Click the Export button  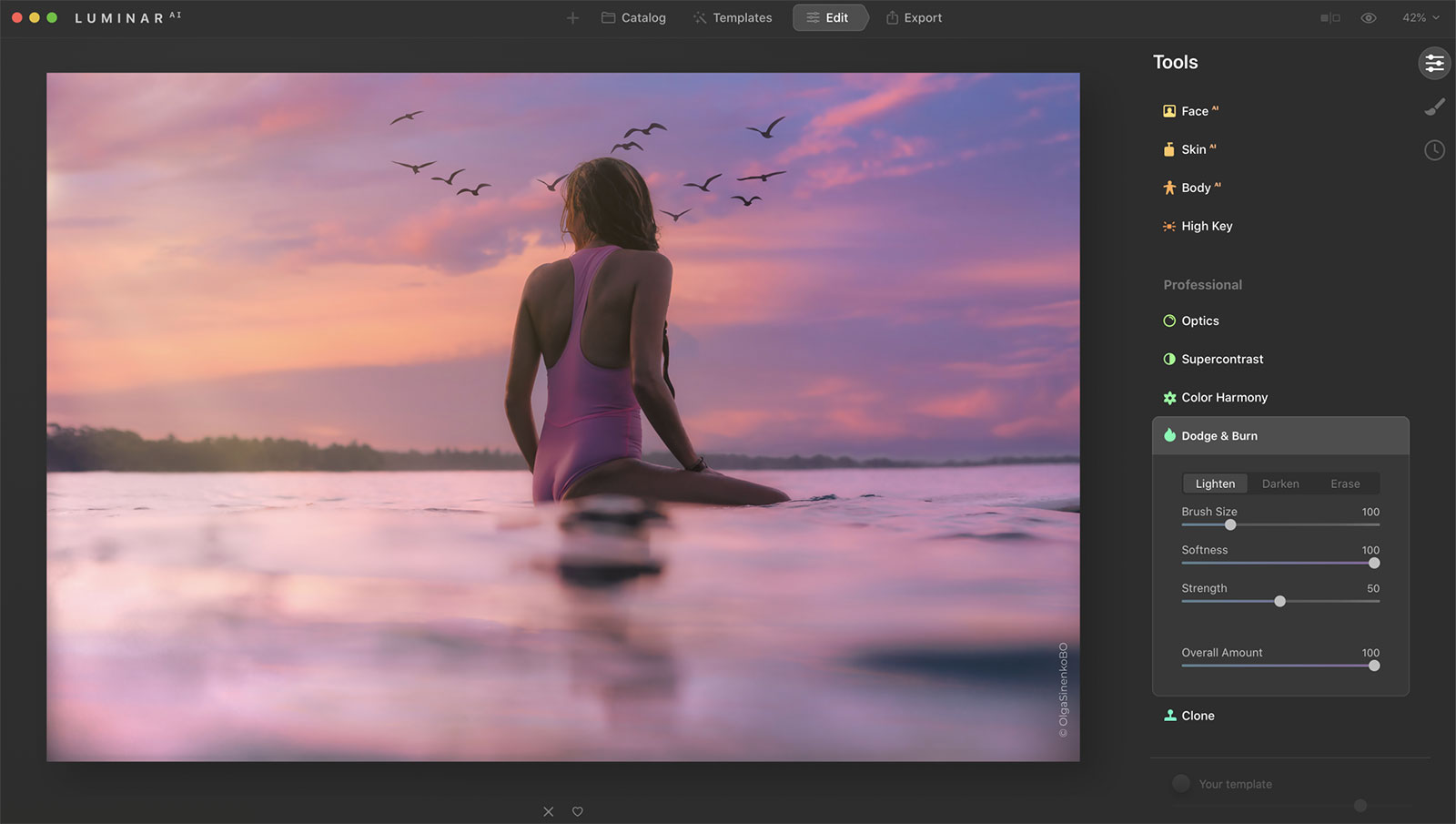914,18
